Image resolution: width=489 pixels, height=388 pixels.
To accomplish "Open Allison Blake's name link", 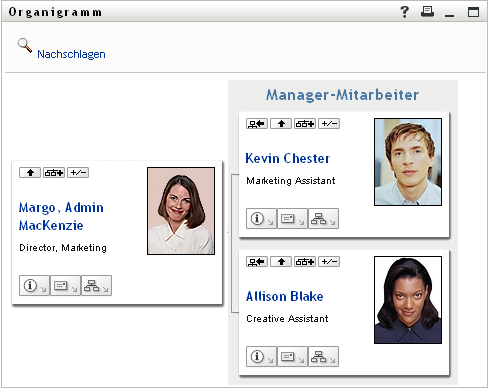I will click(285, 296).
